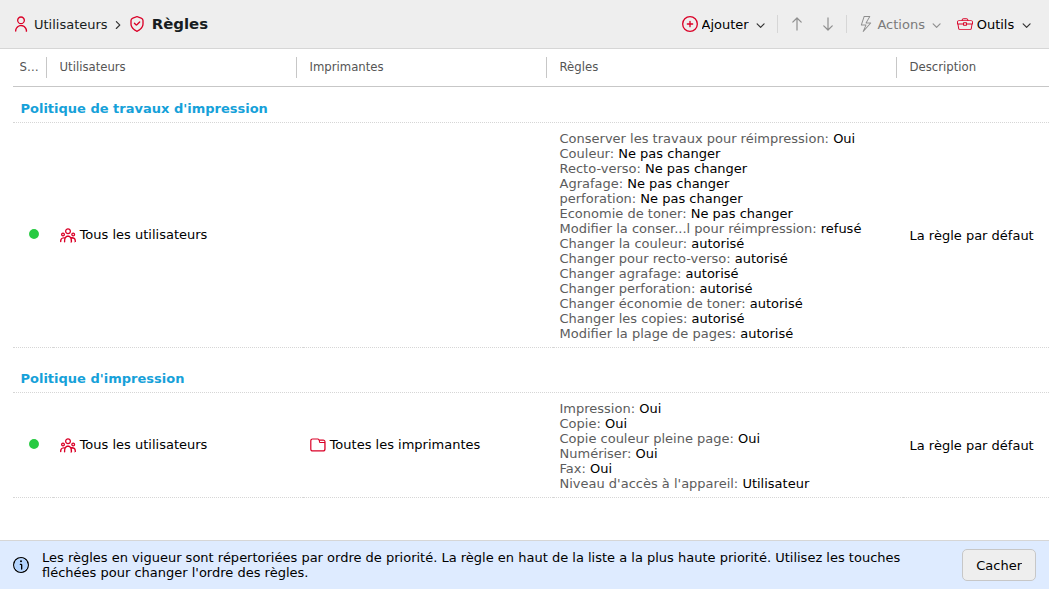Select Tous les utilisateurs in job policy row
Screen dimensions: 1049x589
pos(143,235)
